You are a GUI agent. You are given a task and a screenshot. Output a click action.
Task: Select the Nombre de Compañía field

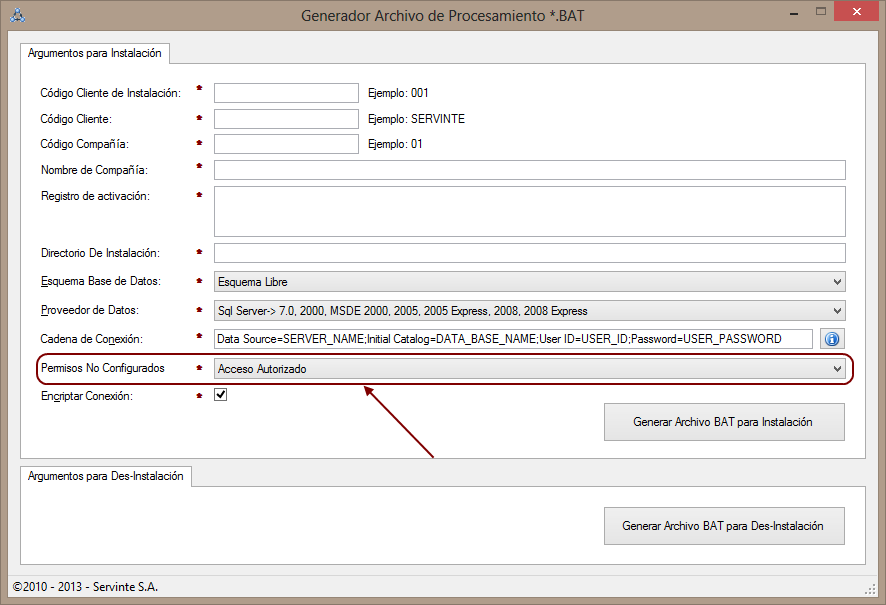coord(529,170)
